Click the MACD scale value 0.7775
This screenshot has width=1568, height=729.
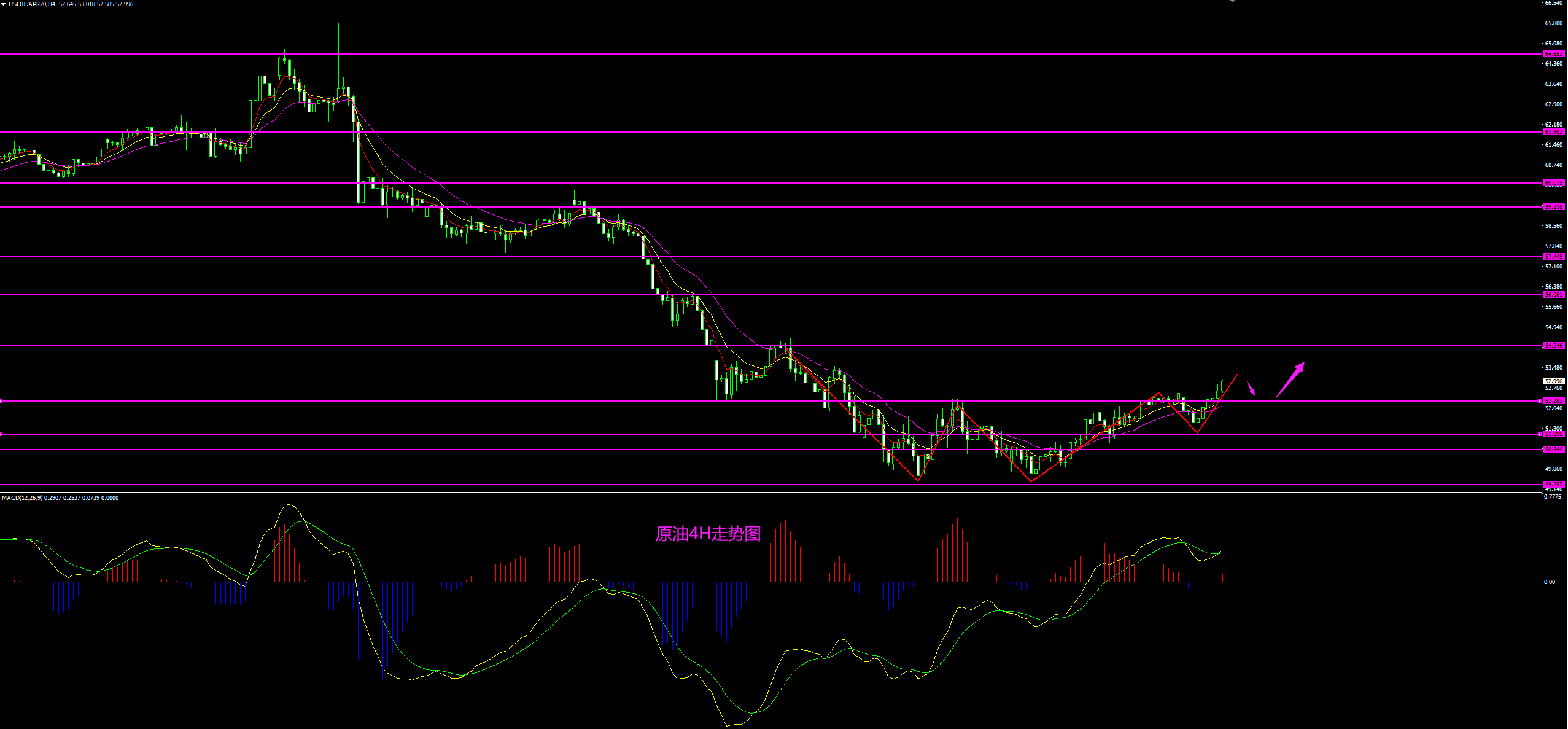[x=1553, y=496]
